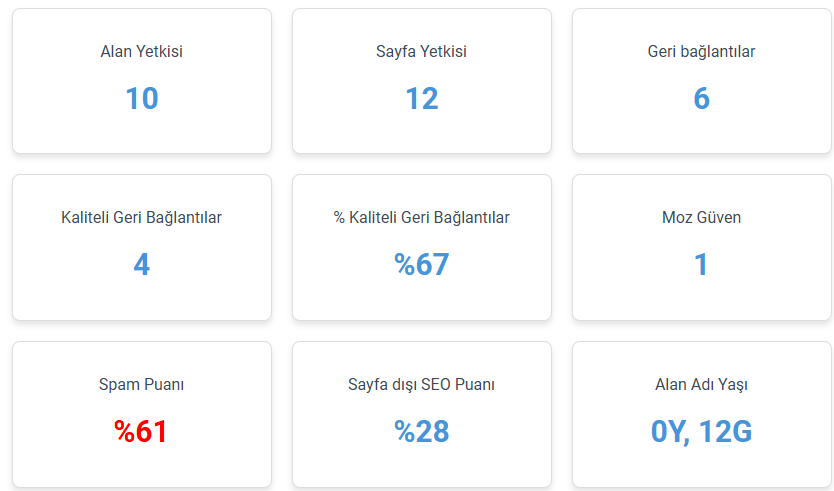The image size is (834, 491).
Task: Click the %28 off-page SEO value
Action: (422, 431)
